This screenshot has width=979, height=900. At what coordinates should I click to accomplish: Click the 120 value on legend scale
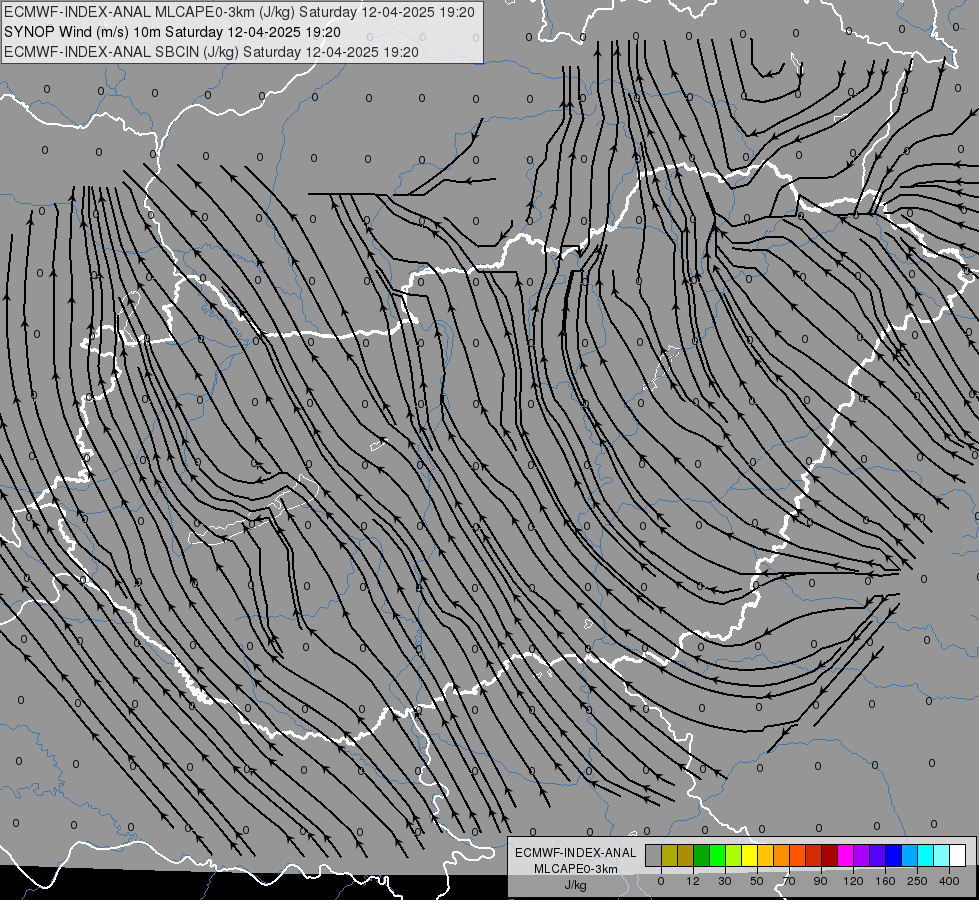pos(853,881)
